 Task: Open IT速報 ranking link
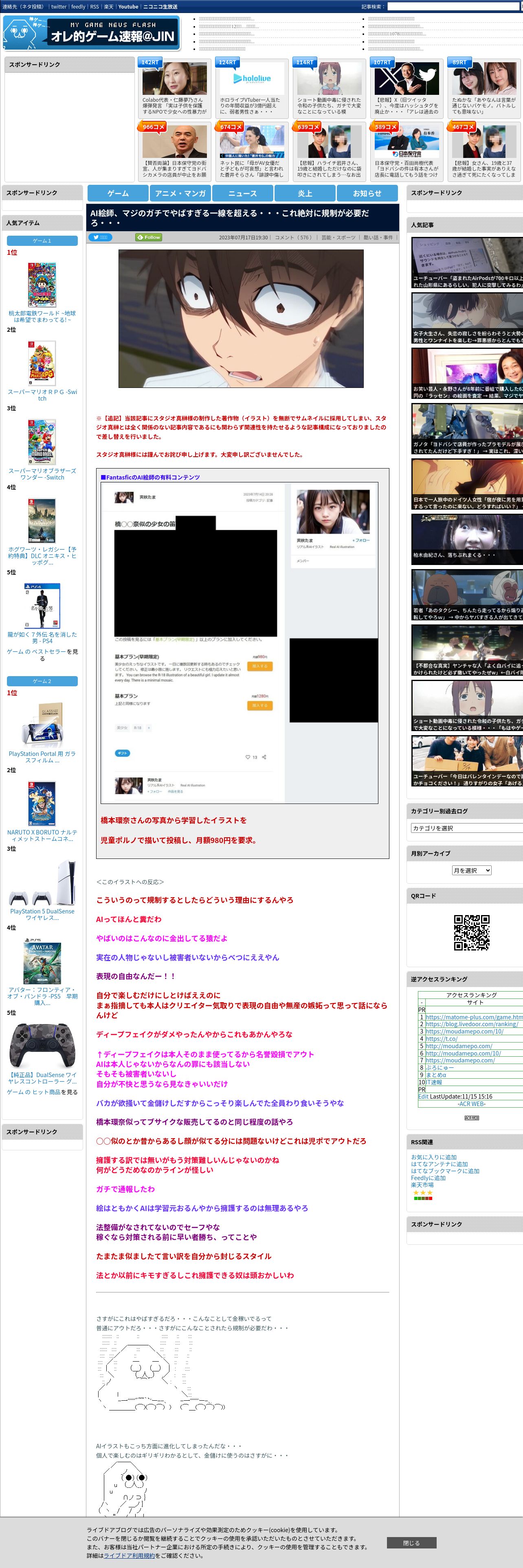433,1082
